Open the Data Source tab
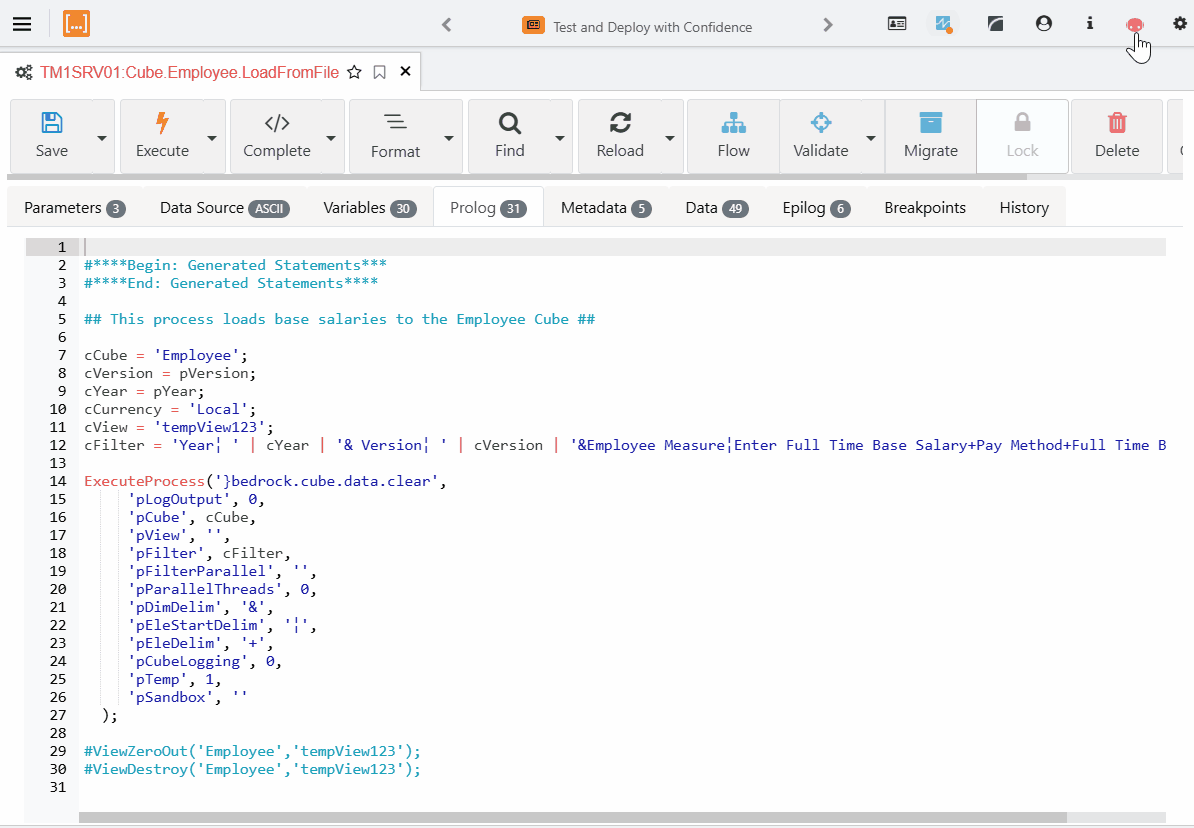This screenshot has width=1194, height=828. click(x=224, y=208)
